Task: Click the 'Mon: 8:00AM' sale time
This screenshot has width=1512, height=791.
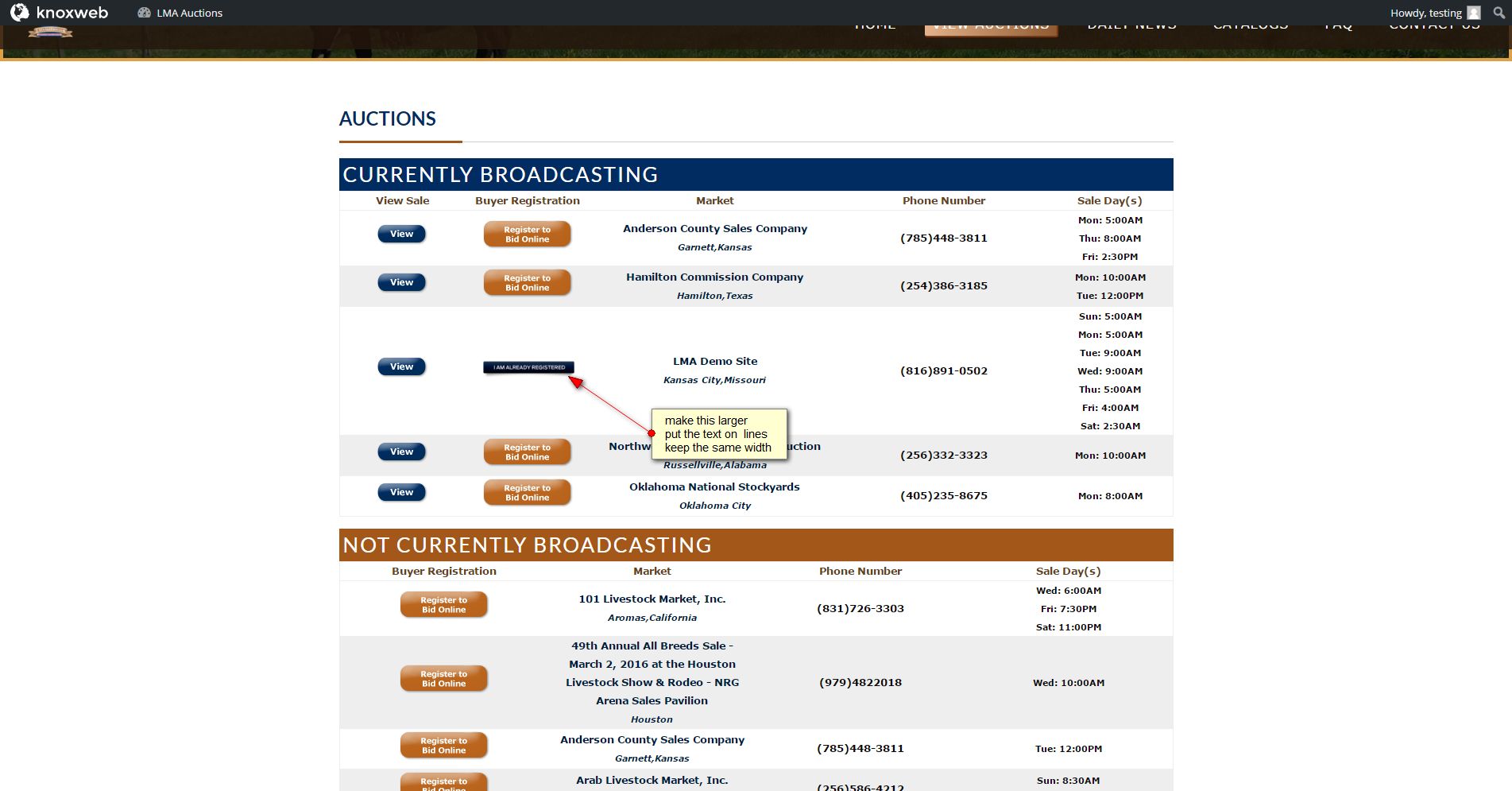Action: 1110,496
